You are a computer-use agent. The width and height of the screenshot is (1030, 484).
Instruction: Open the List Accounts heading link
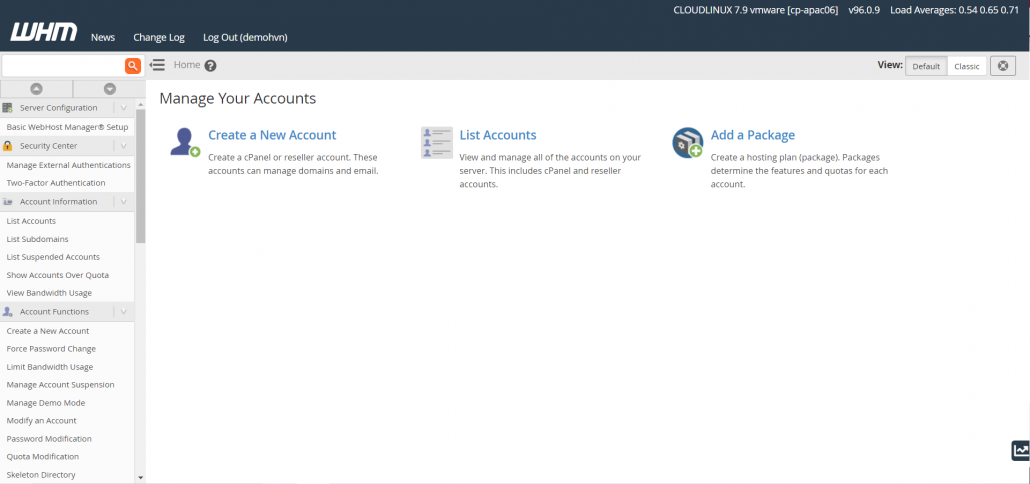point(498,135)
